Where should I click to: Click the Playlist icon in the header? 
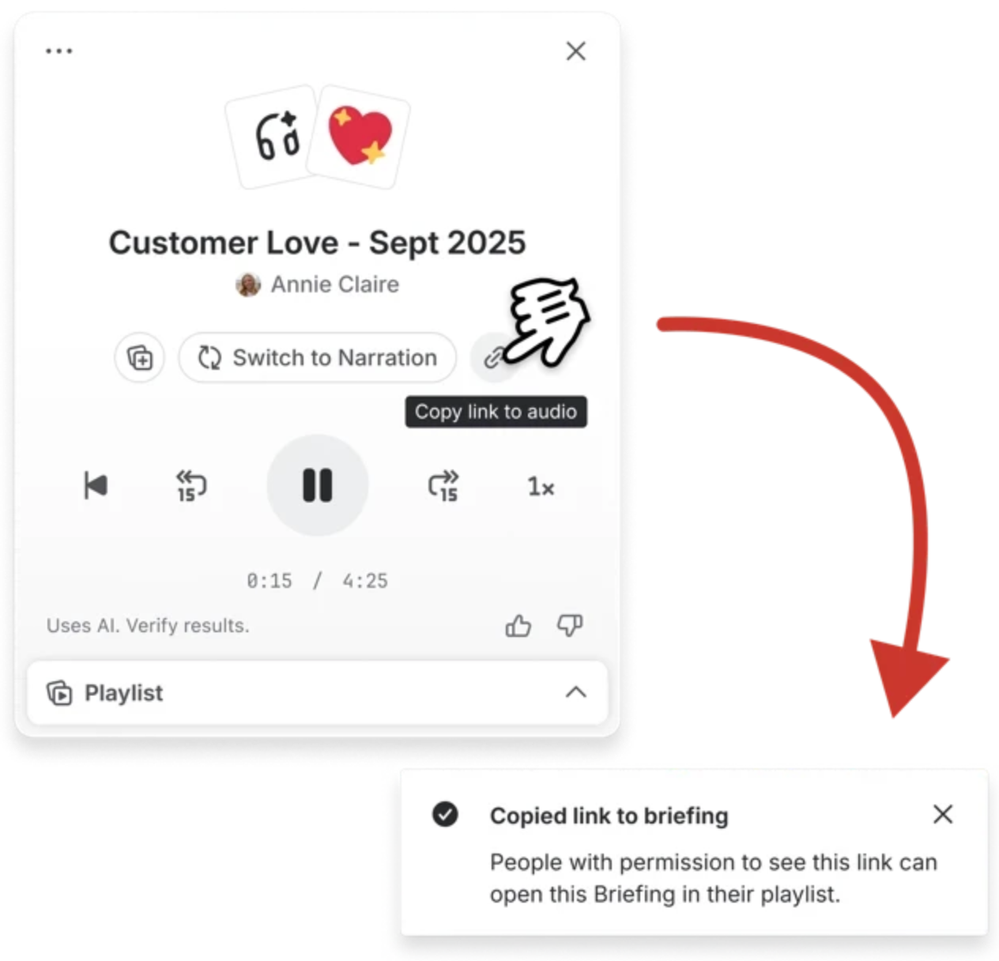[x=59, y=693]
